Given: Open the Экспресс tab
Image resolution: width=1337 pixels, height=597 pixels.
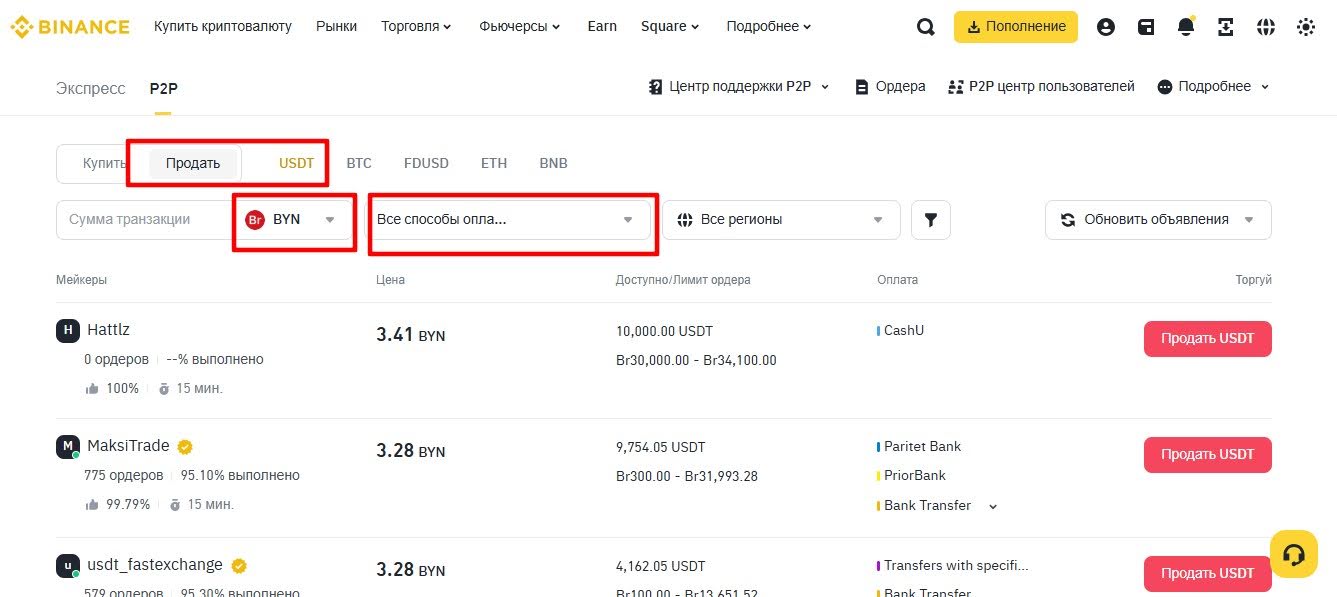Looking at the screenshot, I should pyautogui.click(x=90, y=88).
